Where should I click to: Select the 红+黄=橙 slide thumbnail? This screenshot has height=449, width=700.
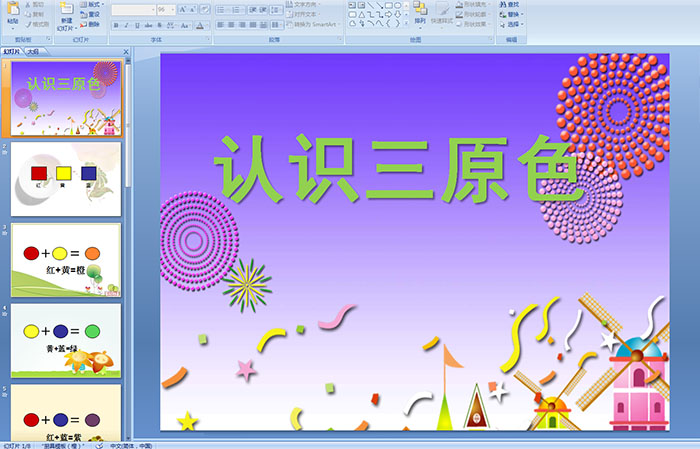(66, 260)
